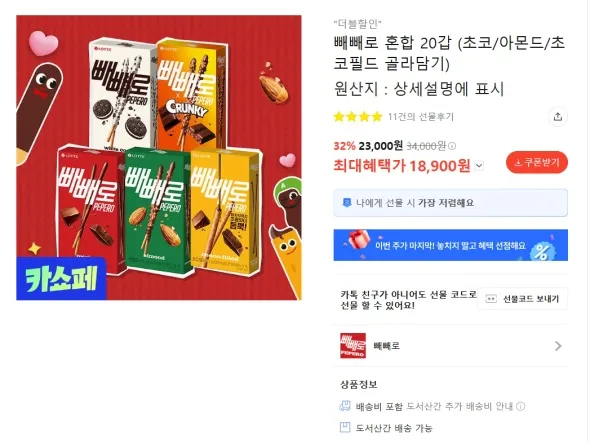
Task: Click the gift box icon on banner
Action: coord(357,240)
